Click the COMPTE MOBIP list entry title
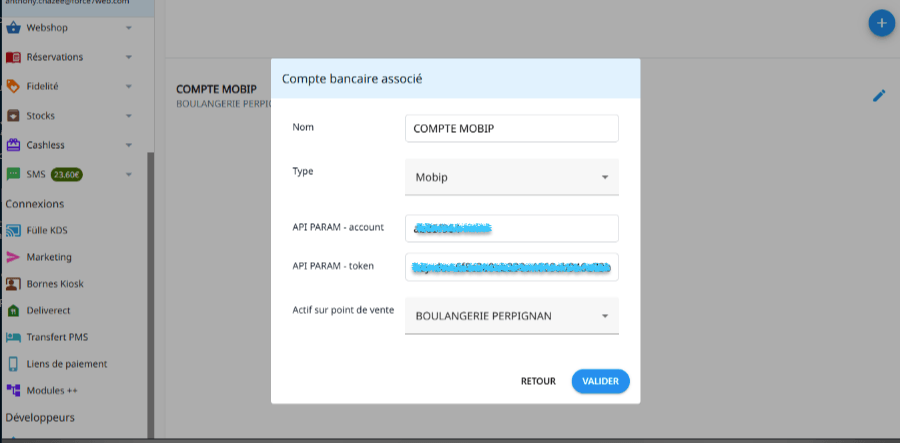The height and width of the screenshot is (443, 900). click(216, 90)
